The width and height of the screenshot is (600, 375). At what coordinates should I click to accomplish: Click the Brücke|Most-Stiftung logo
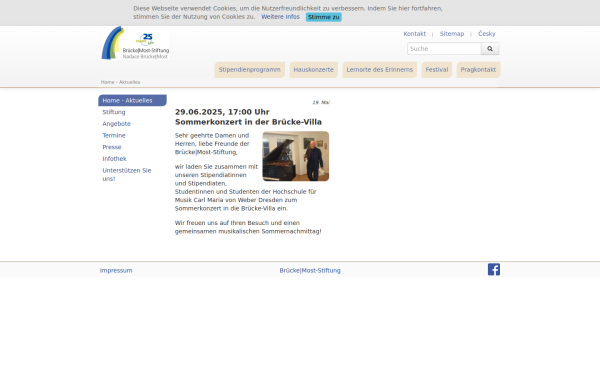[135, 43]
